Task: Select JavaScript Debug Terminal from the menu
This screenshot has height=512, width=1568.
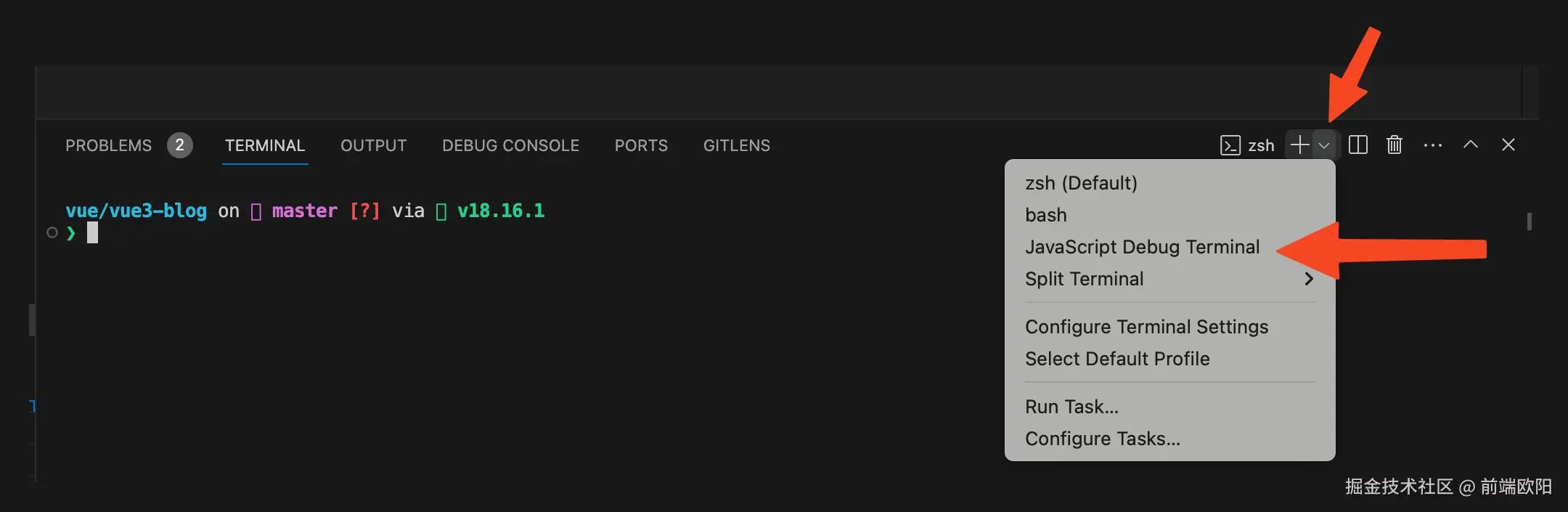Action: click(1142, 247)
